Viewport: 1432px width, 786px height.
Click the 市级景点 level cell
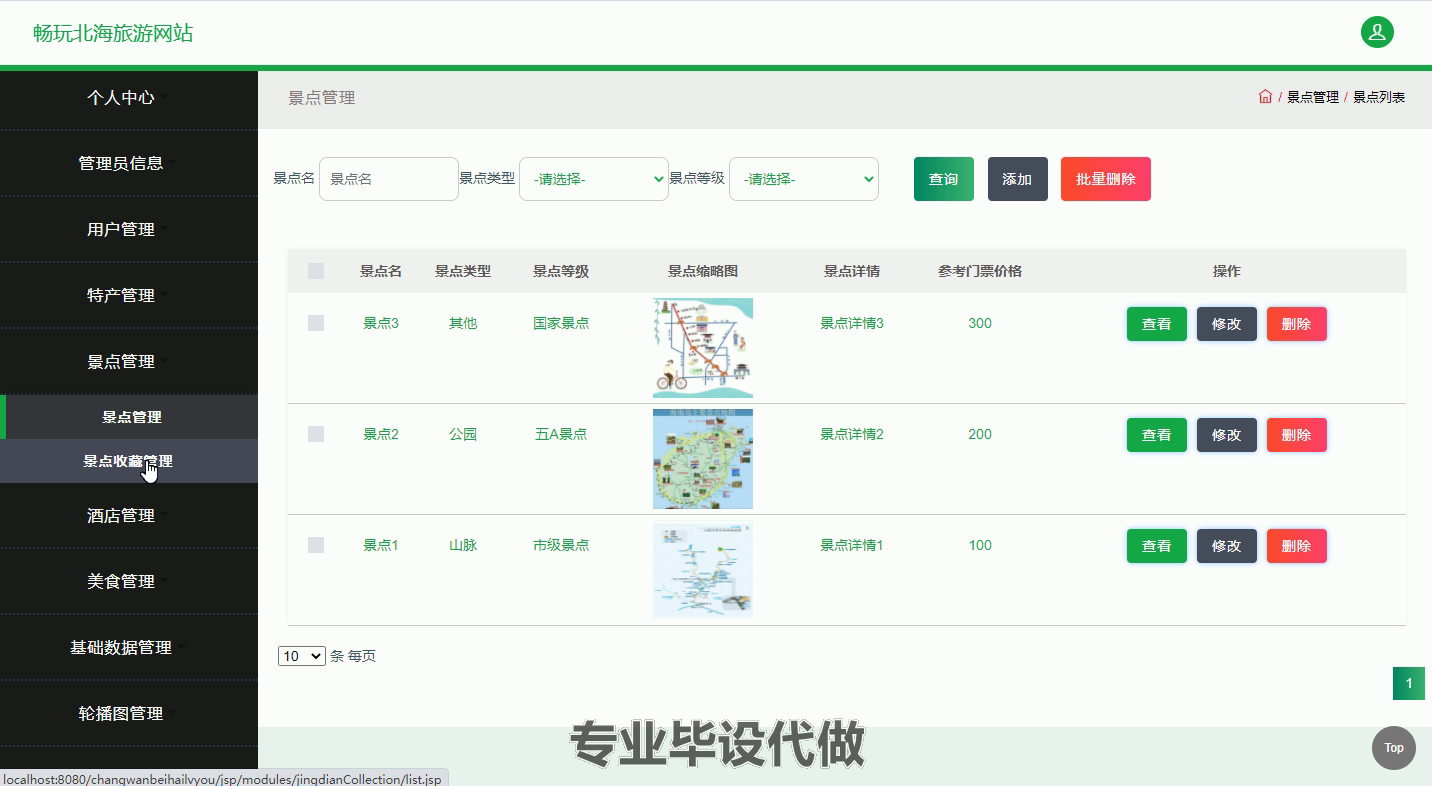(x=561, y=545)
